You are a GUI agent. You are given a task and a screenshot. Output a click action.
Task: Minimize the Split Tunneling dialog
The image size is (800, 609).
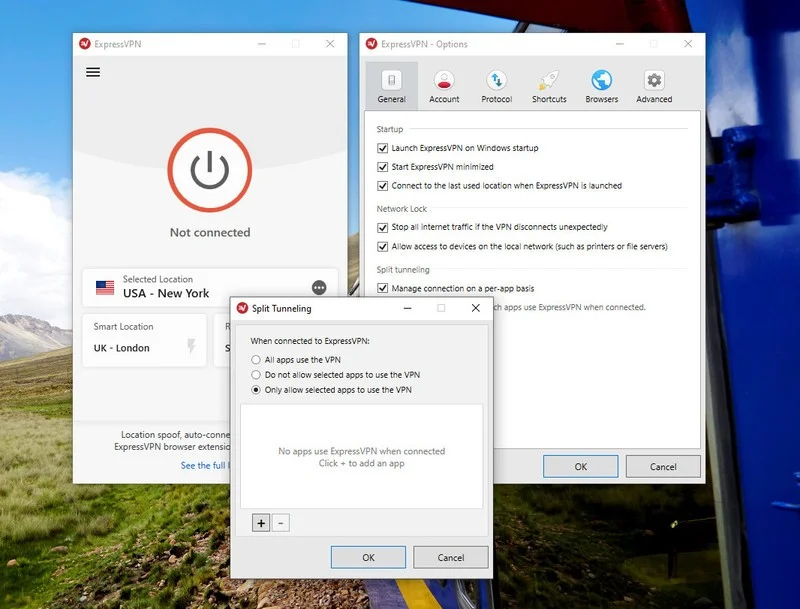407,308
